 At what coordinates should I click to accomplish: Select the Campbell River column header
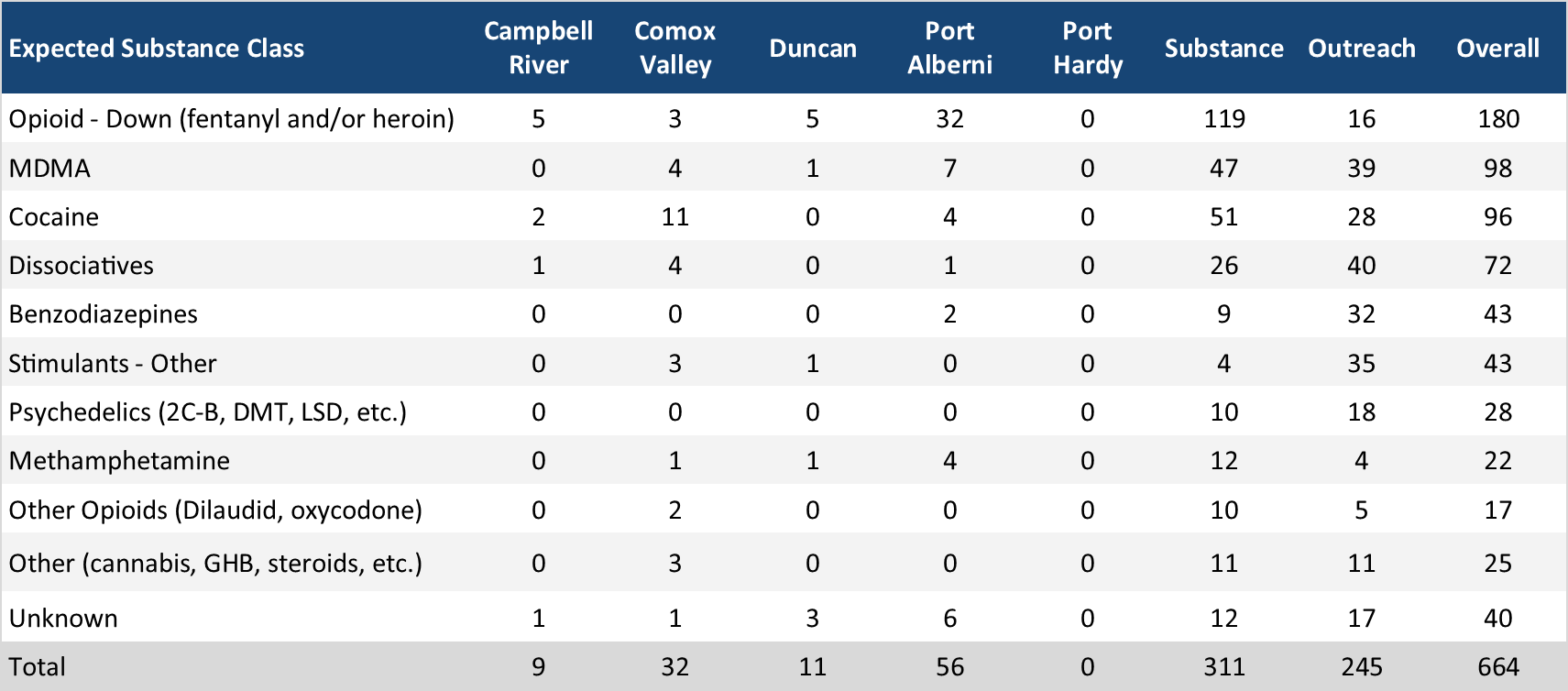coord(538,48)
